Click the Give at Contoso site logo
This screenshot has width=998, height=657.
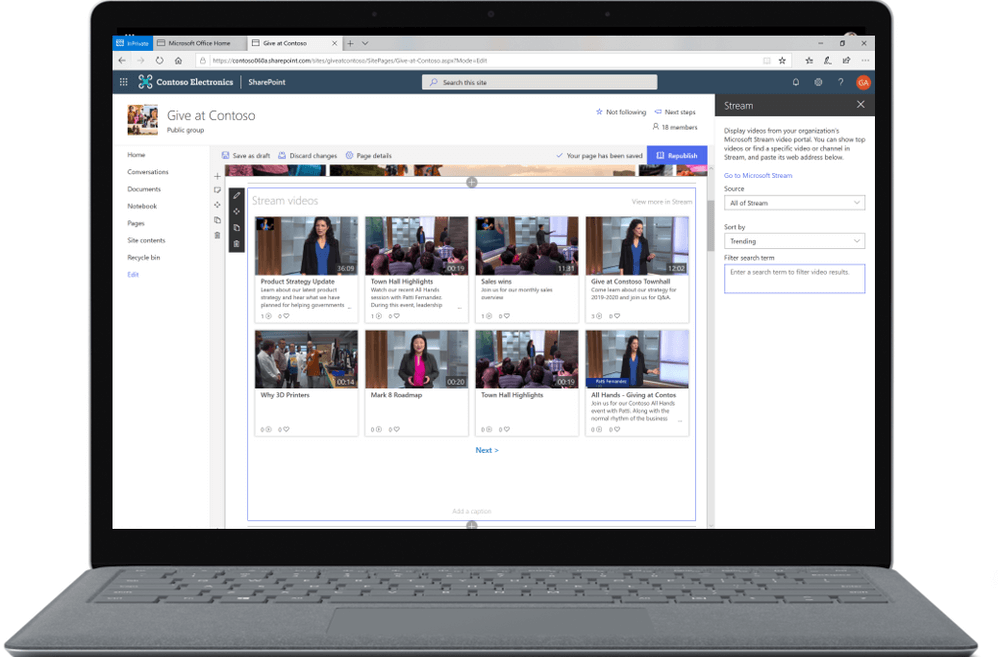click(143, 120)
